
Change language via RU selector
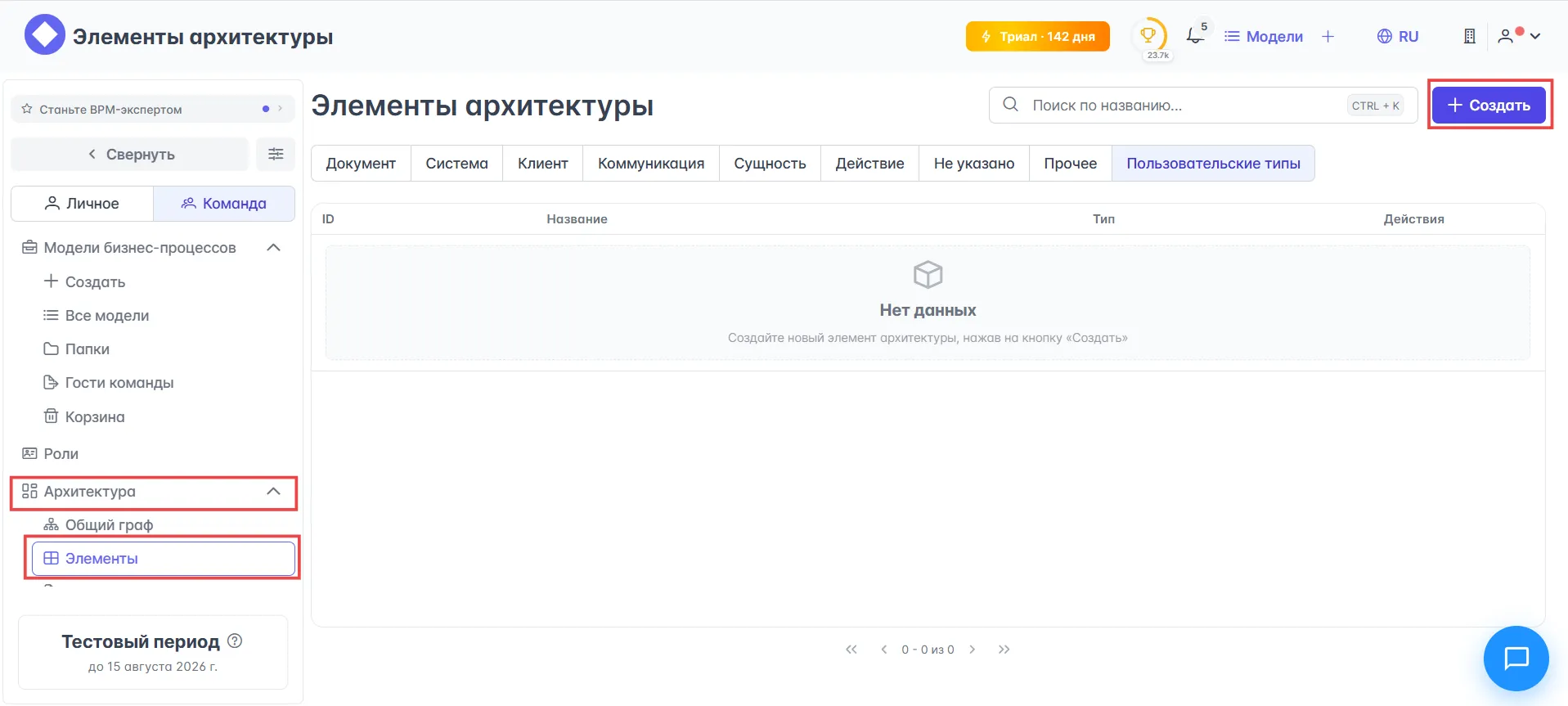pyautogui.click(x=1397, y=36)
